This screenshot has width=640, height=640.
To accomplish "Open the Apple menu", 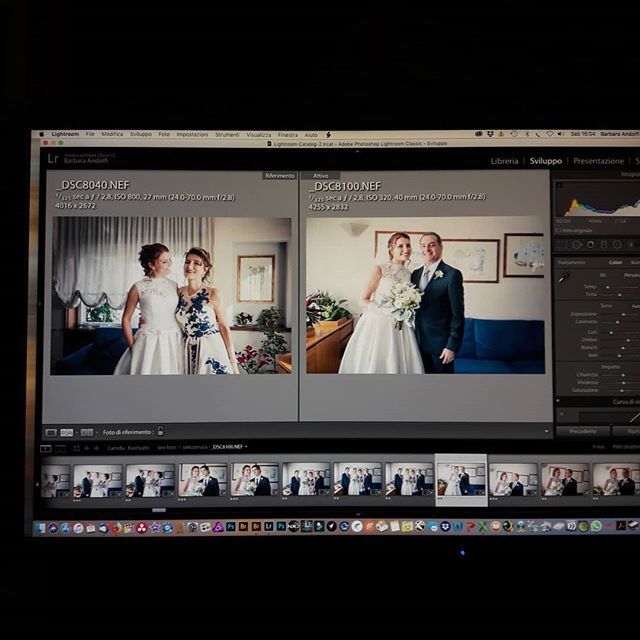I will (41, 134).
